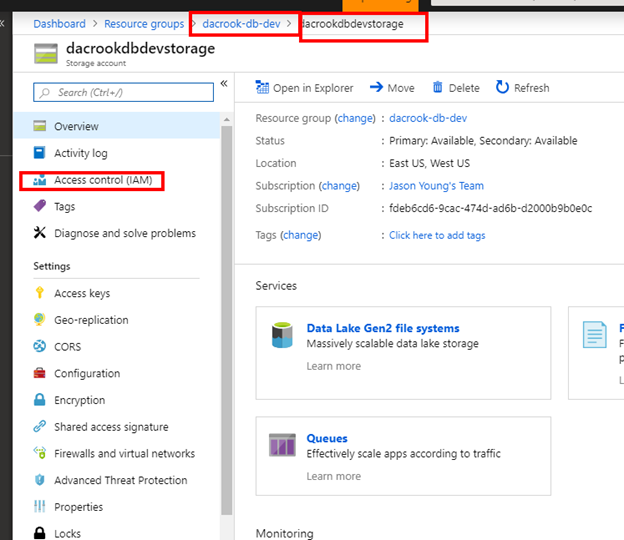The height and width of the screenshot is (540, 624).
Task: Go to Dashboard breadcrumb
Action: [x=59, y=24]
